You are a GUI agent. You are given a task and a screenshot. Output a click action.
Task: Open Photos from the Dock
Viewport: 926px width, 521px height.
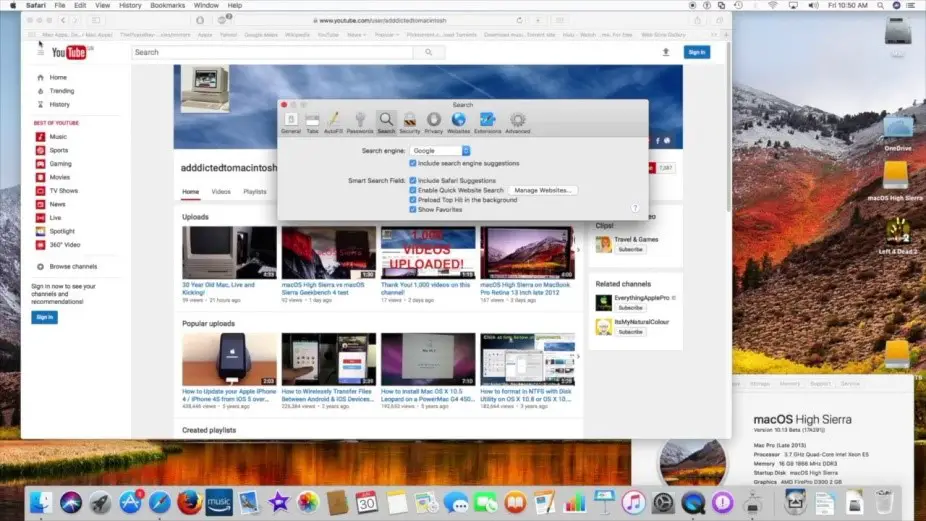(307, 503)
